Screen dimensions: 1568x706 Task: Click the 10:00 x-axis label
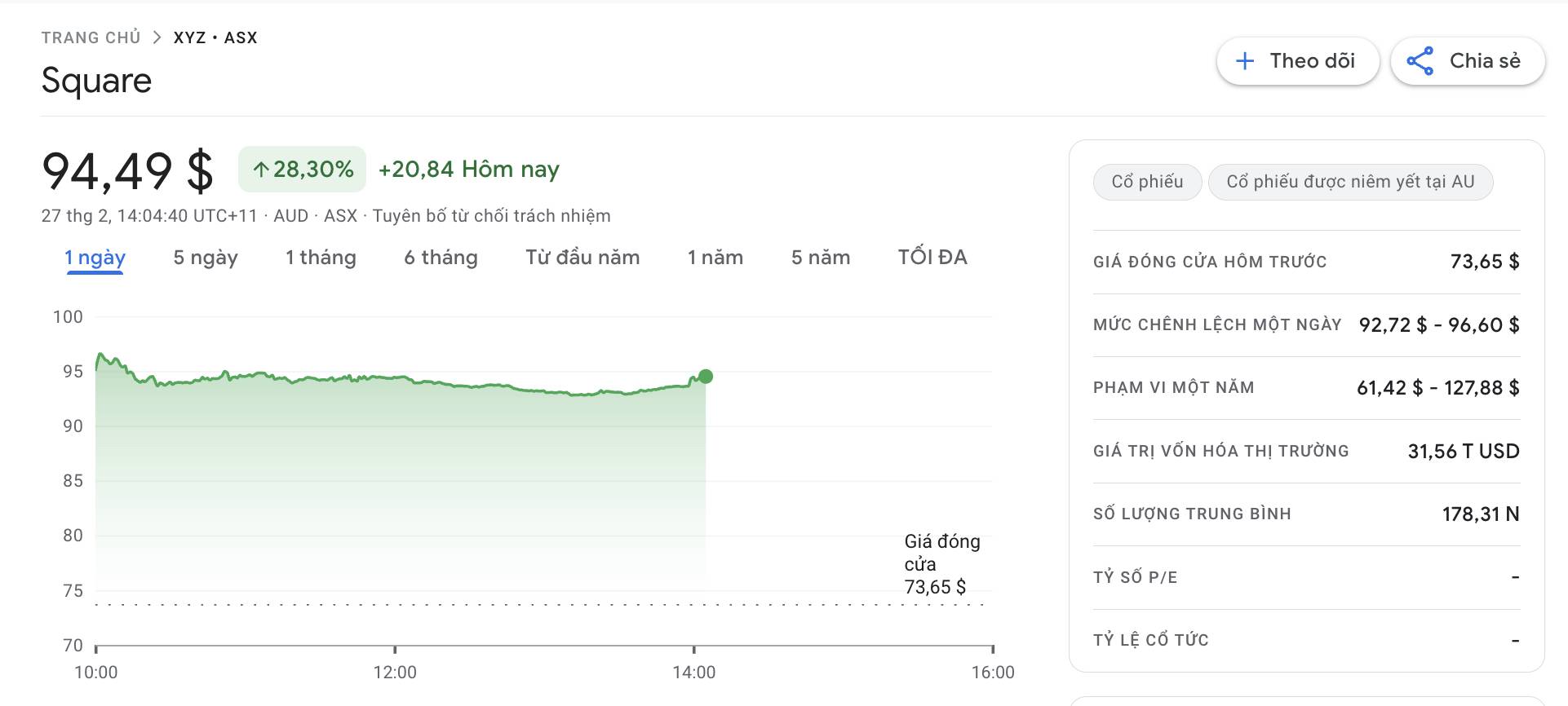tap(96, 673)
